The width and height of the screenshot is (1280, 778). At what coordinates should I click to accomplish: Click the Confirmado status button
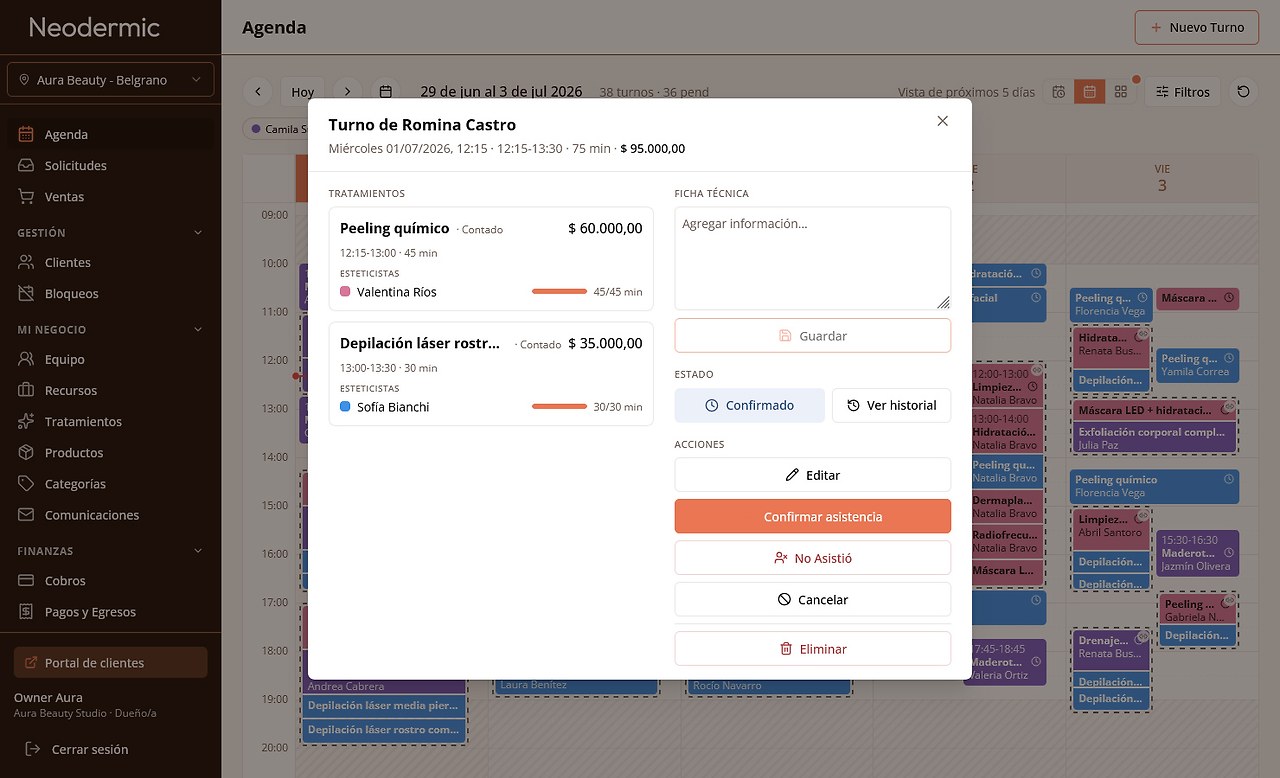[750, 405]
